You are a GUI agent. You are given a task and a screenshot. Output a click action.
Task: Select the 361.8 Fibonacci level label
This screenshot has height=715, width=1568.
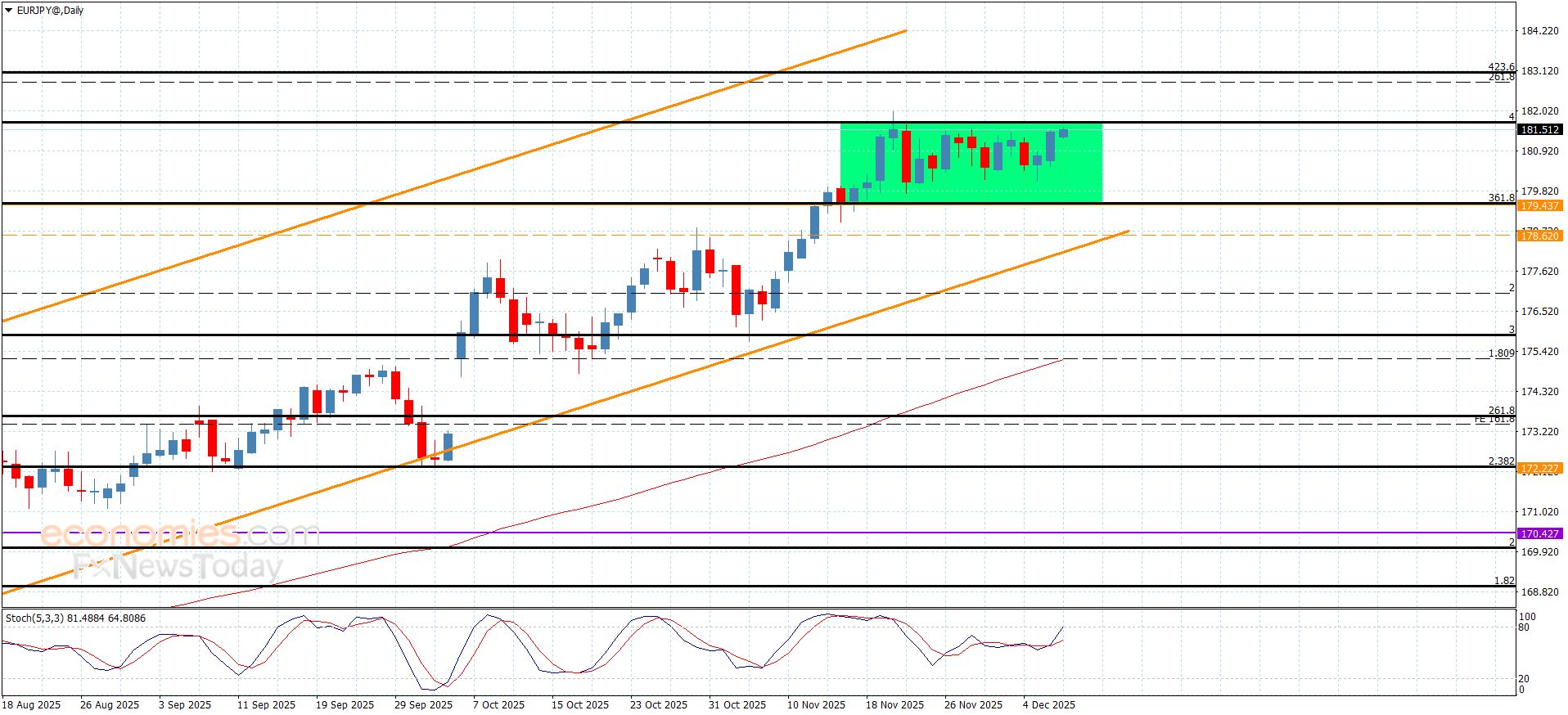[1501, 198]
